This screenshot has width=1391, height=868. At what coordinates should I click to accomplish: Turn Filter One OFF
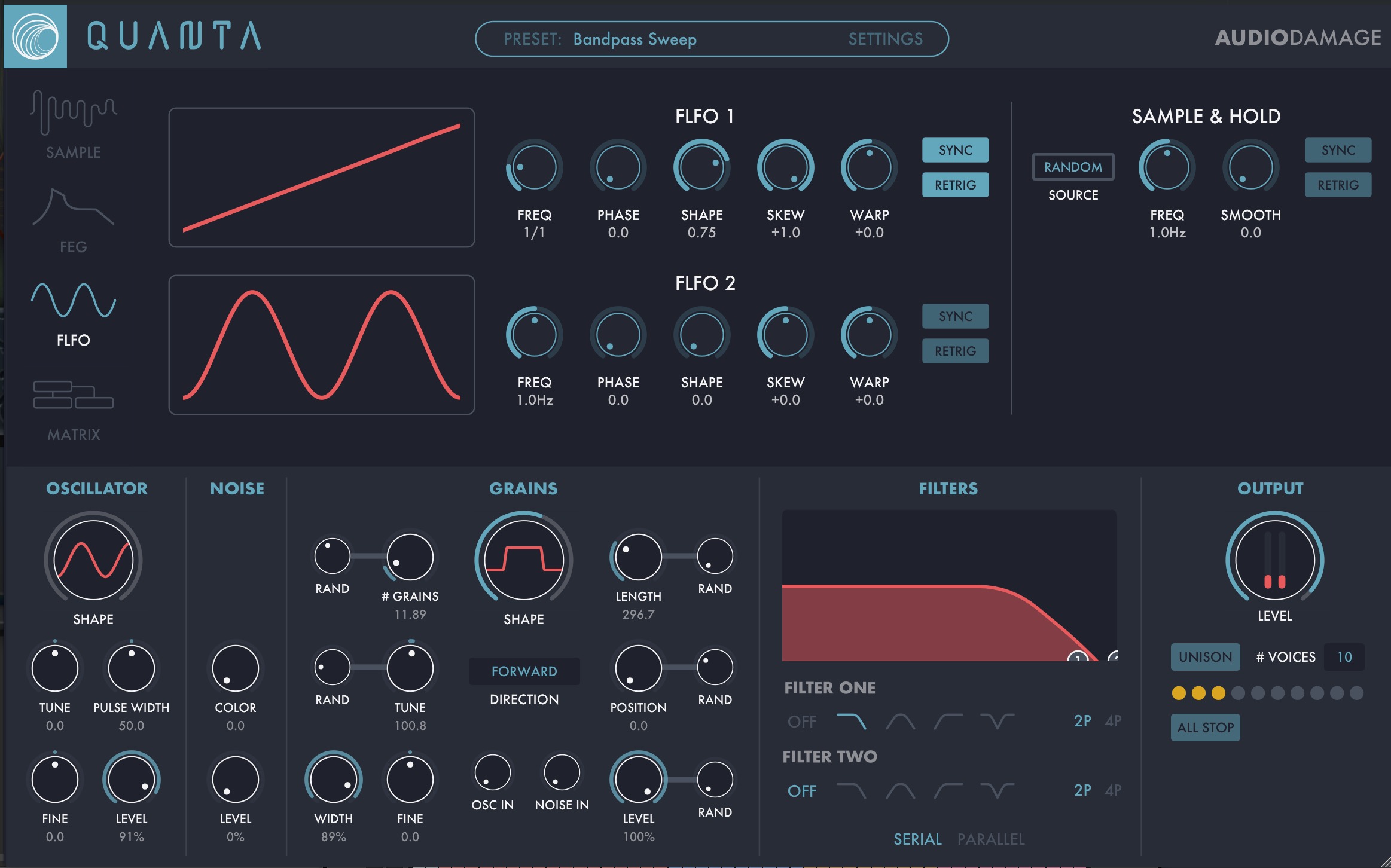(x=802, y=722)
